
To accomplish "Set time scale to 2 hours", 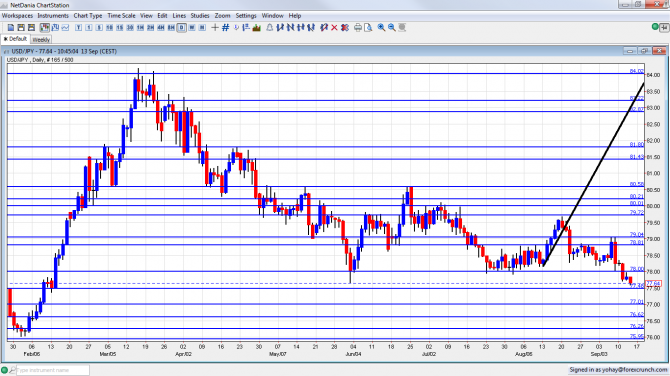I will pyautogui.click(x=150, y=27).
